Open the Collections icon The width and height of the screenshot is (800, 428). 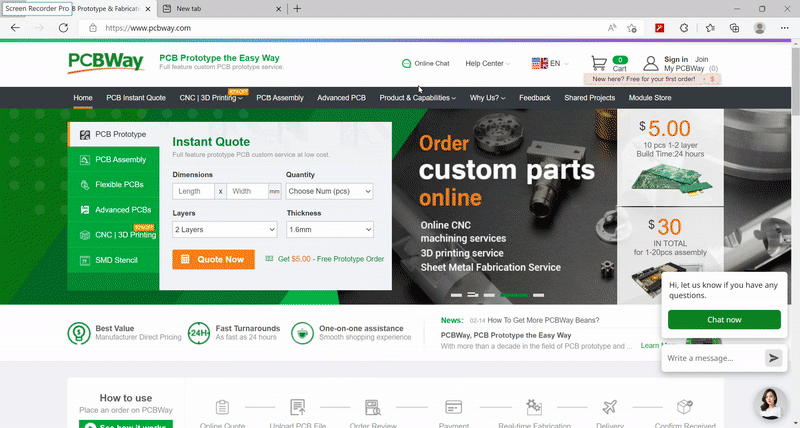[x=735, y=28]
